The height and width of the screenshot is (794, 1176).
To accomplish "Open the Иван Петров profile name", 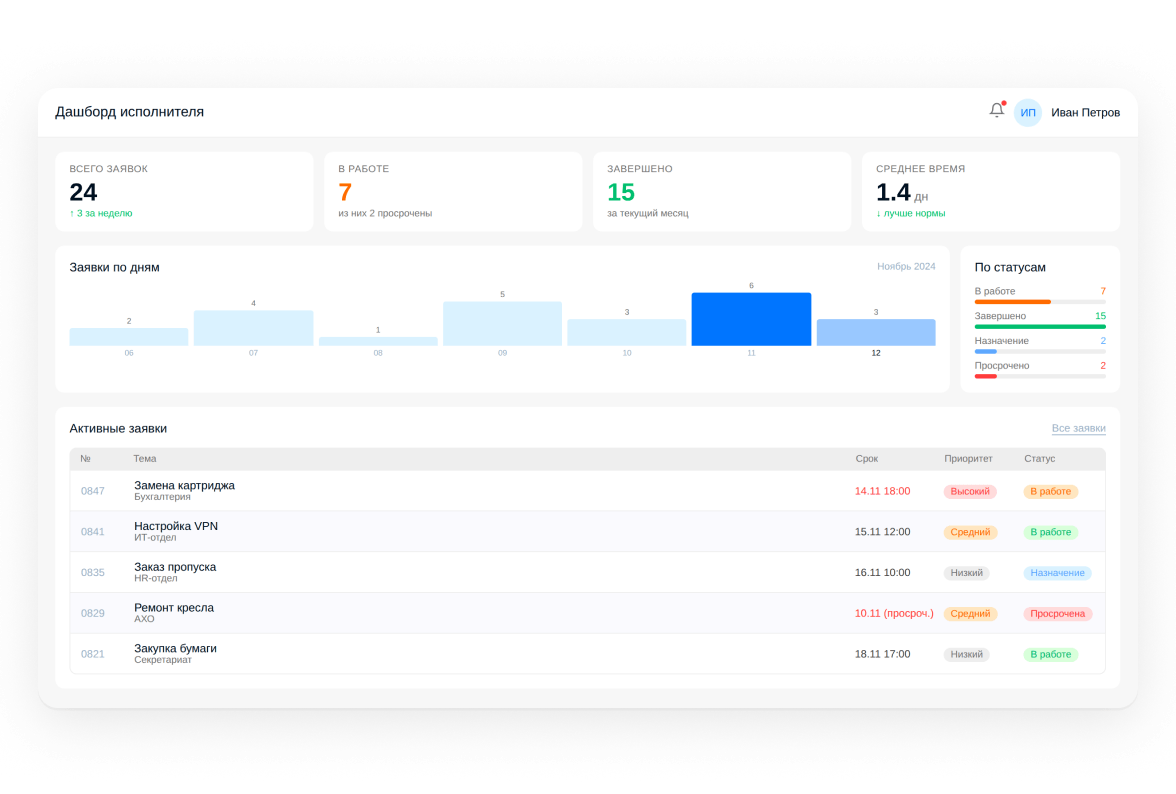I will pos(1084,112).
